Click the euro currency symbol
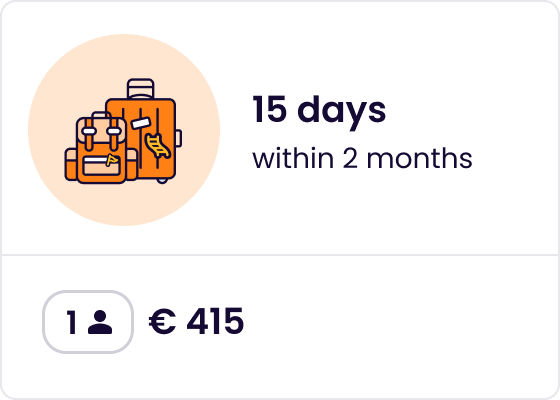Viewport: 560px width, 400px height. (162, 321)
